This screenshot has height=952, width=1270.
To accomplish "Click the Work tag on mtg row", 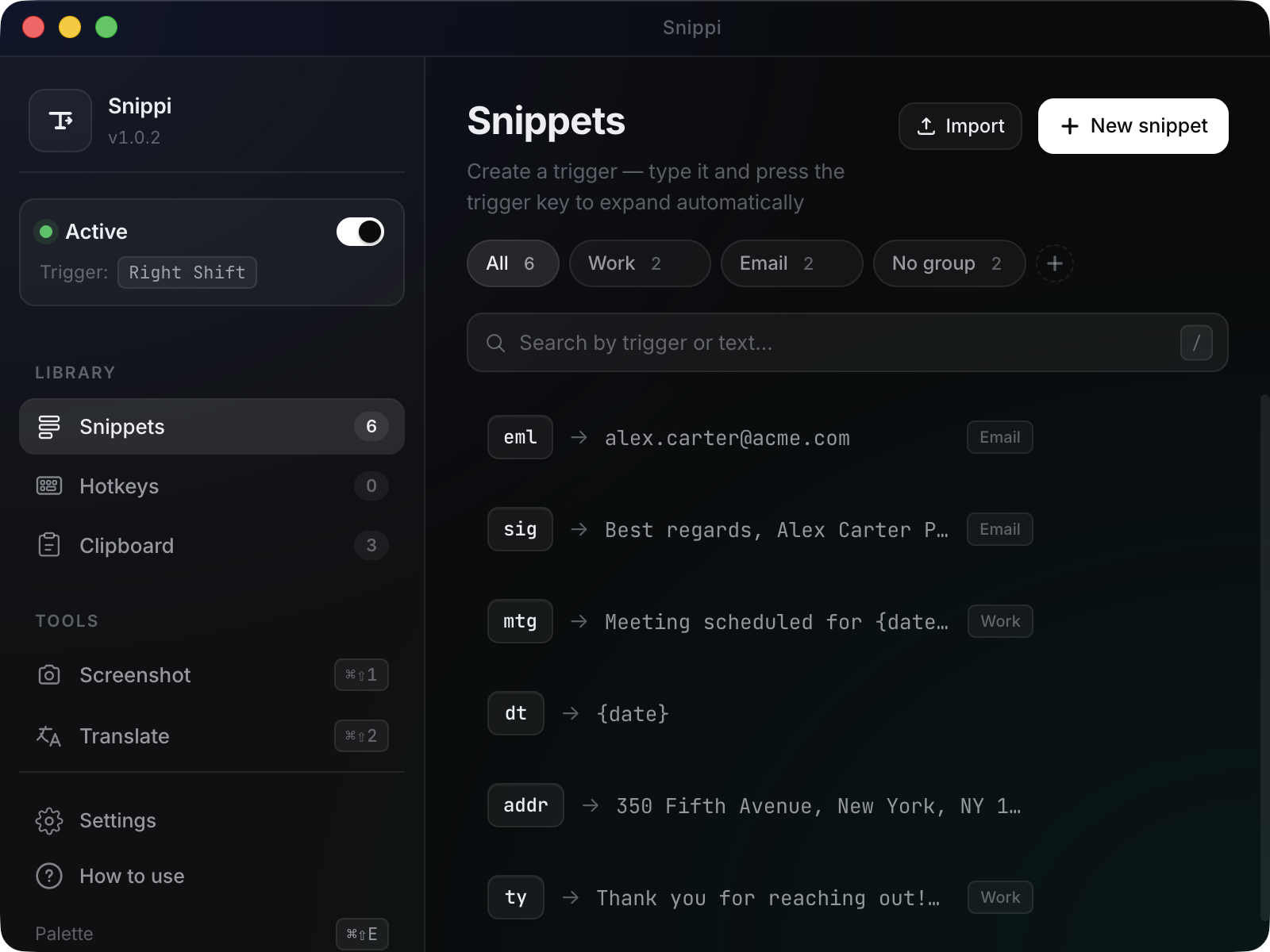I will point(1000,621).
